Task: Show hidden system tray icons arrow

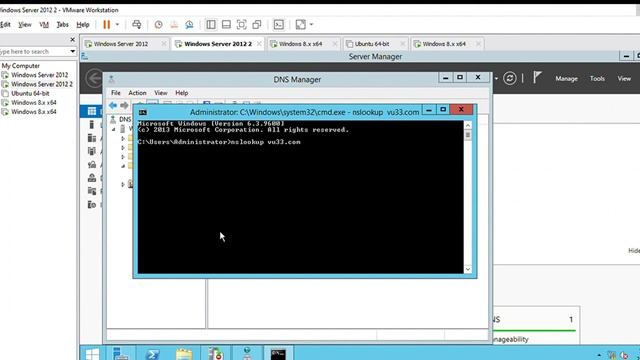Action: click(x=599, y=355)
